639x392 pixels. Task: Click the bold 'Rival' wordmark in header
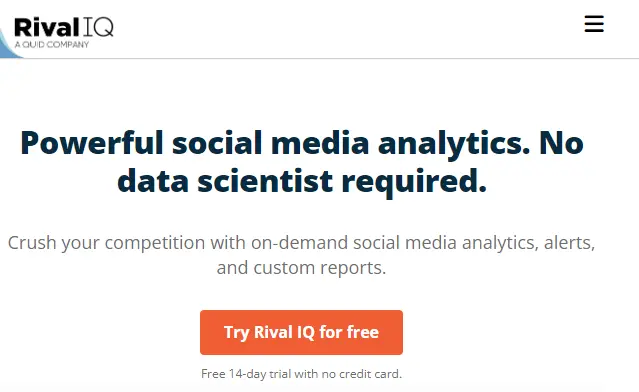(x=46, y=27)
